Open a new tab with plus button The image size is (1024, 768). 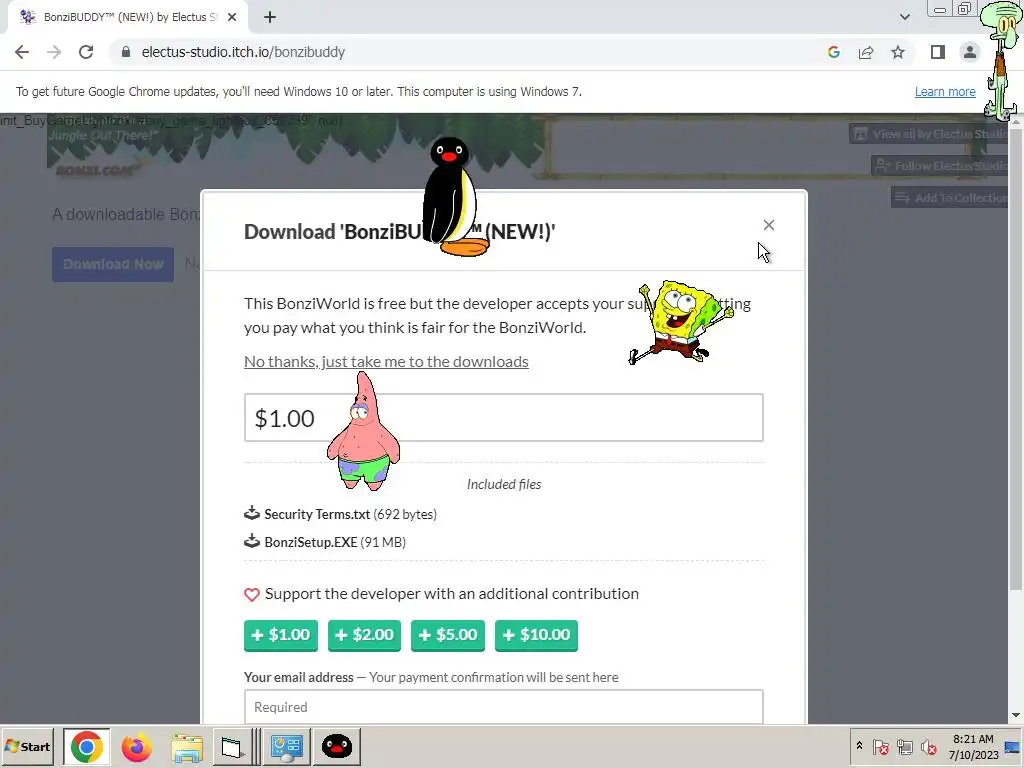[x=270, y=17]
